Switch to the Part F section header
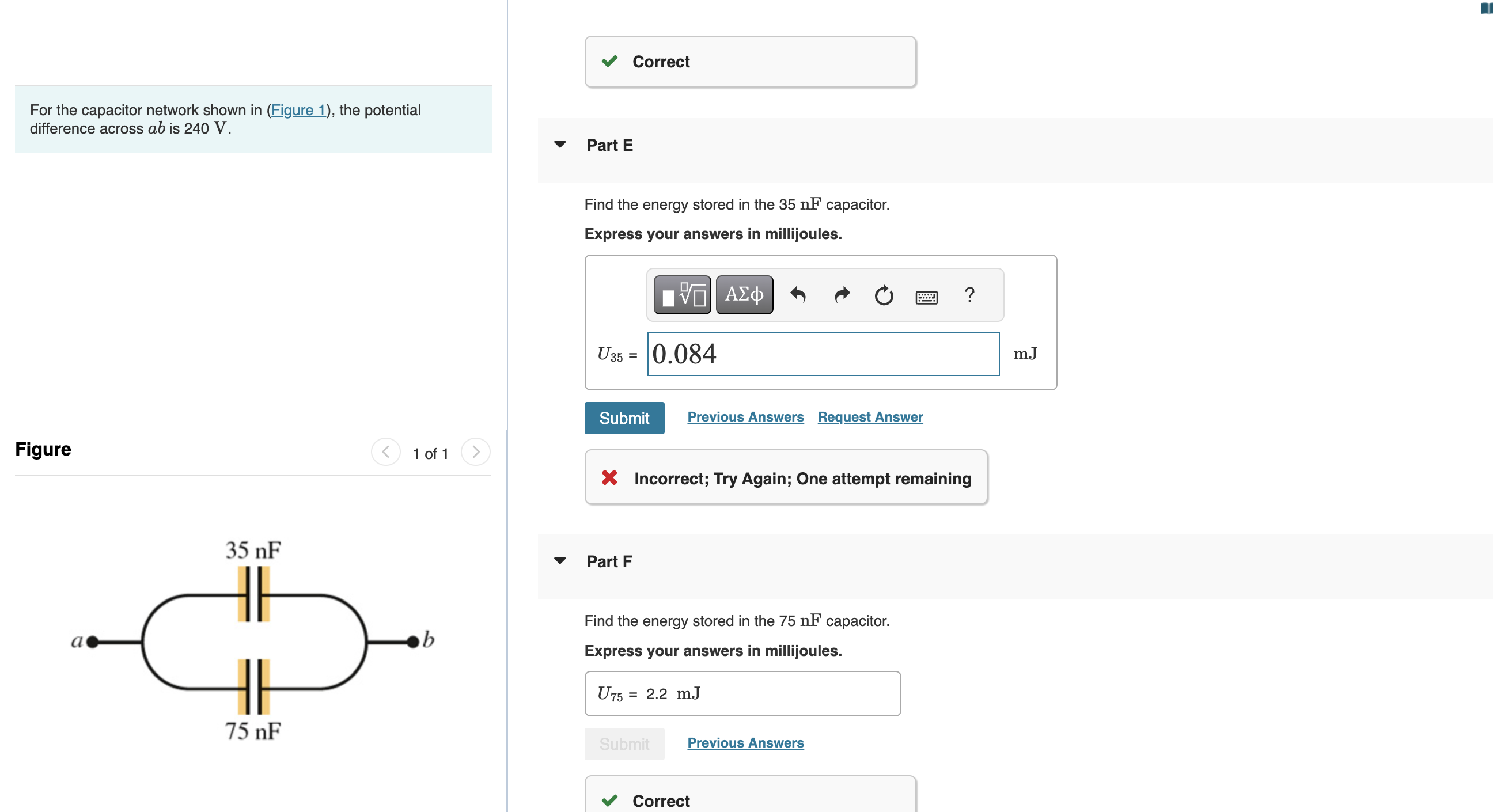The image size is (1493, 812). 609,561
